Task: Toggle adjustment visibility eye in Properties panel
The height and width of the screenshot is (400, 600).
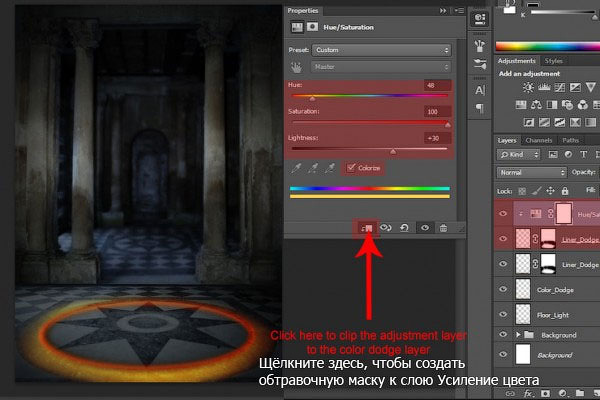Action: [x=423, y=228]
